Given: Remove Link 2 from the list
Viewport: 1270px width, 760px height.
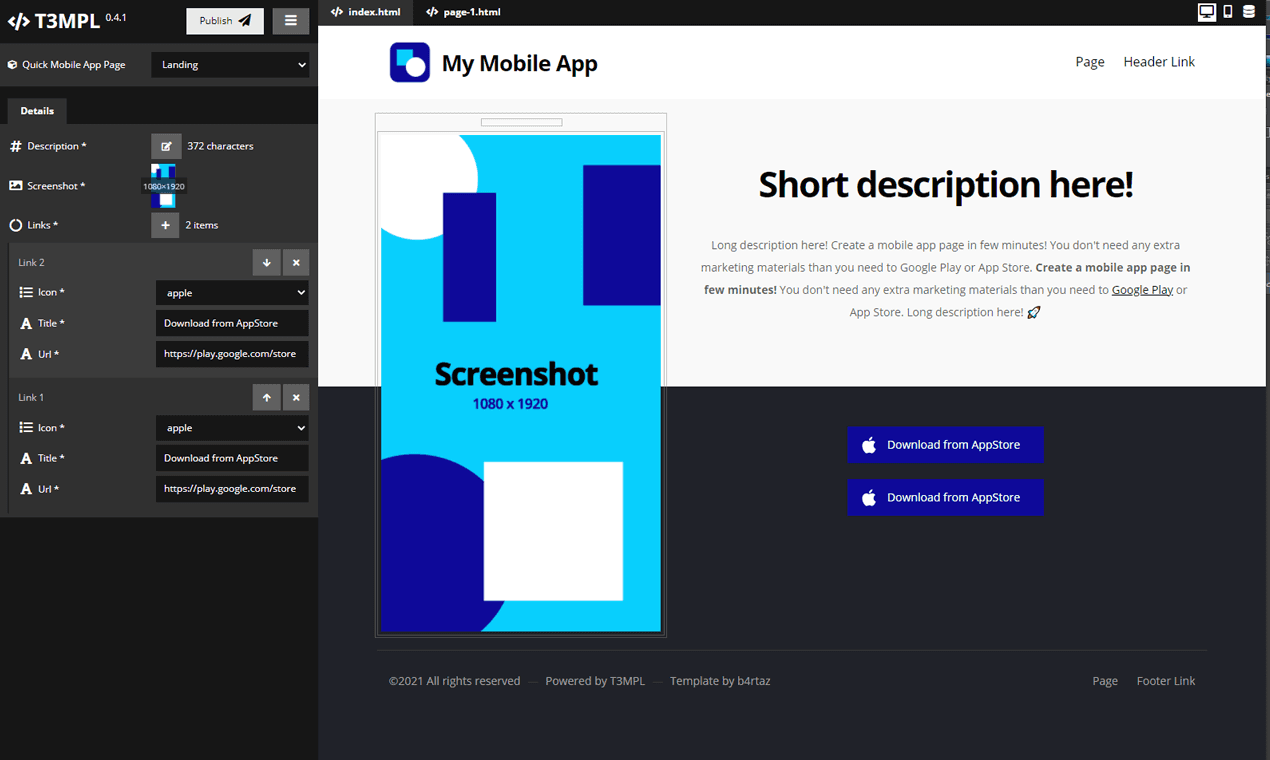Looking at the screenshot, I should click(x=296, y=263).
